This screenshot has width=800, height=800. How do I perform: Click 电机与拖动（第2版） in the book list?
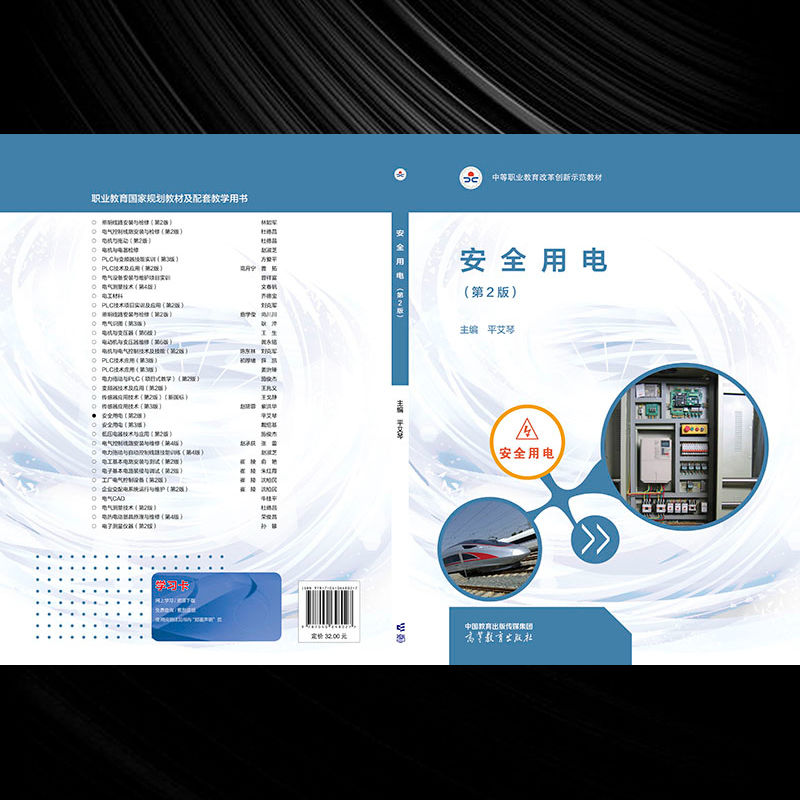click(x=126, y=241)
